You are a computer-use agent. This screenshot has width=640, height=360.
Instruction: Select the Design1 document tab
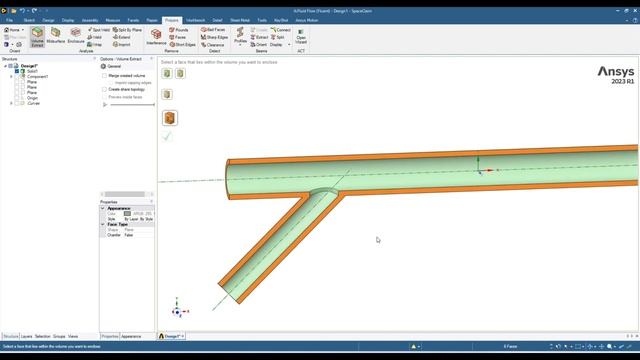pyautogui.click(x=171, y=336)
